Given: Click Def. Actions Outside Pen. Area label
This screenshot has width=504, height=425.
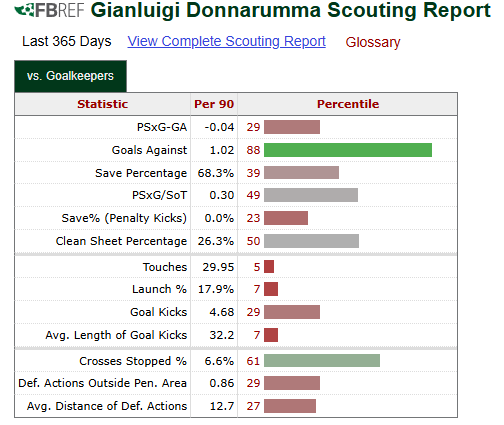Looking at the screenshot, I should (103, 383).
